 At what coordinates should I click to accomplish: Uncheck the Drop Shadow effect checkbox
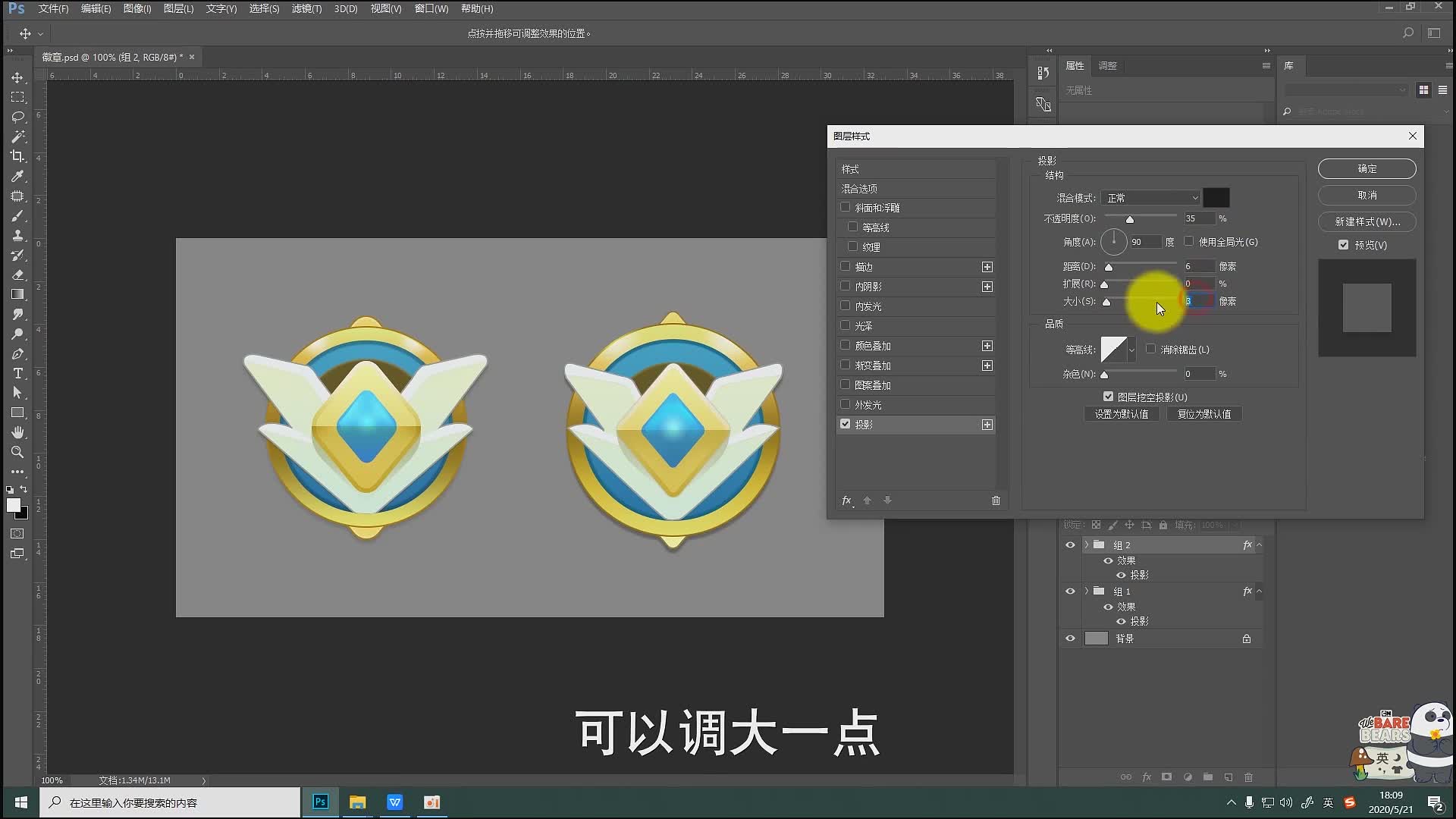pyautogui.click(x=846, y=424)
